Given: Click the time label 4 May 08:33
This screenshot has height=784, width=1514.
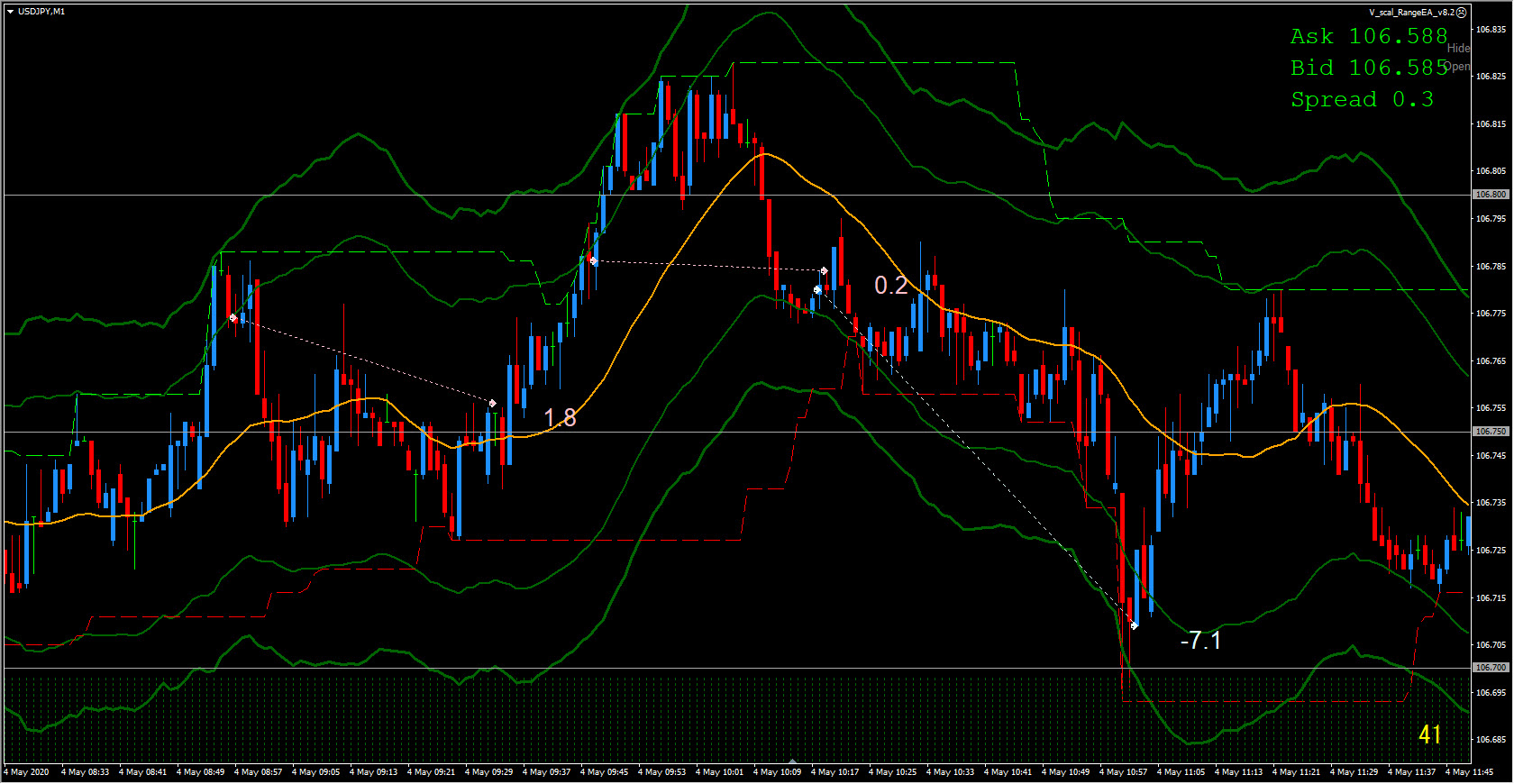Looking at the screenshot, I should coord(85,772).
